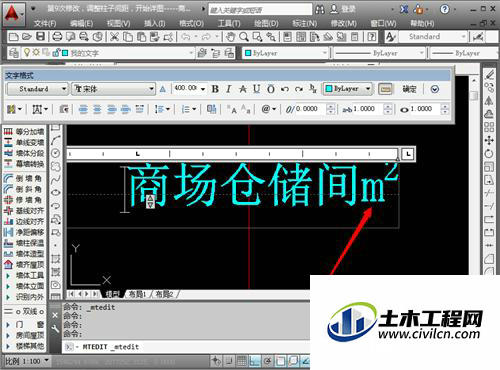Click the 基线对齐 command
The width and height of the screenshot is (500, 370).
pyautogui.click(x=24, y=211)
